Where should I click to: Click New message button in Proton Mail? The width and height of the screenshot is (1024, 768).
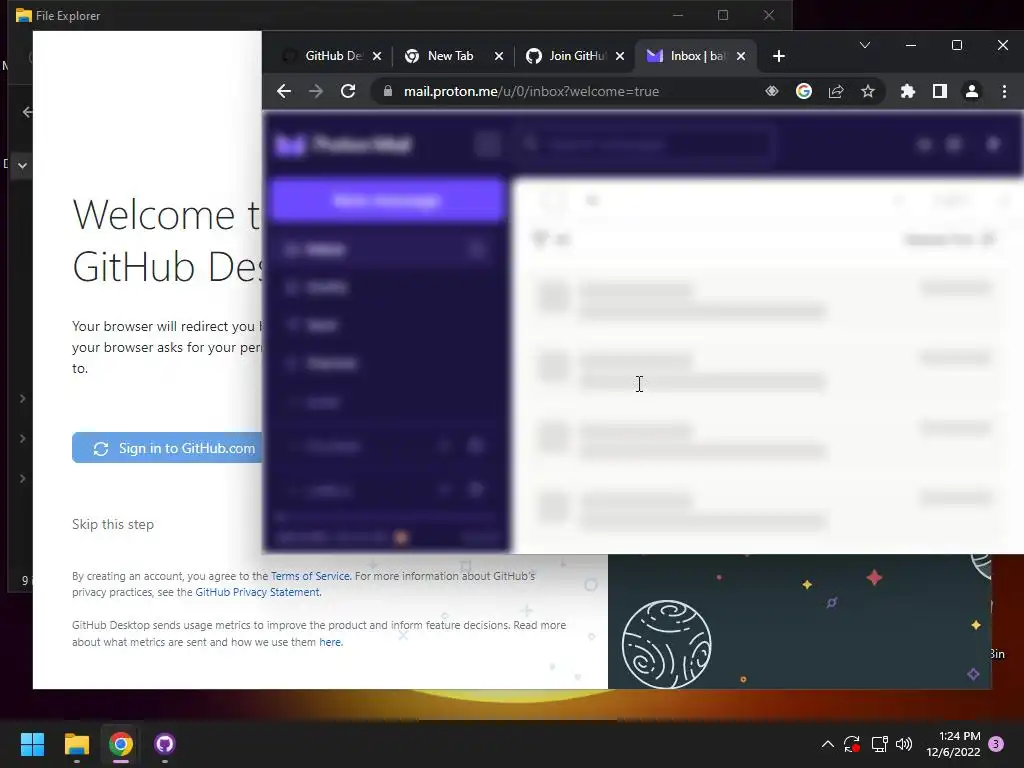pos(386,200)
